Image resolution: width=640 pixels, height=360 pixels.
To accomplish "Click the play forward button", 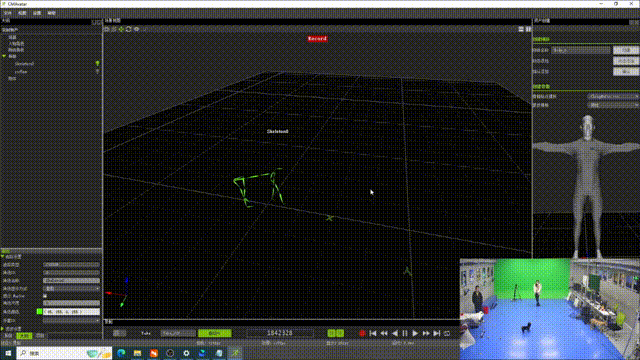I will [415, 333].
